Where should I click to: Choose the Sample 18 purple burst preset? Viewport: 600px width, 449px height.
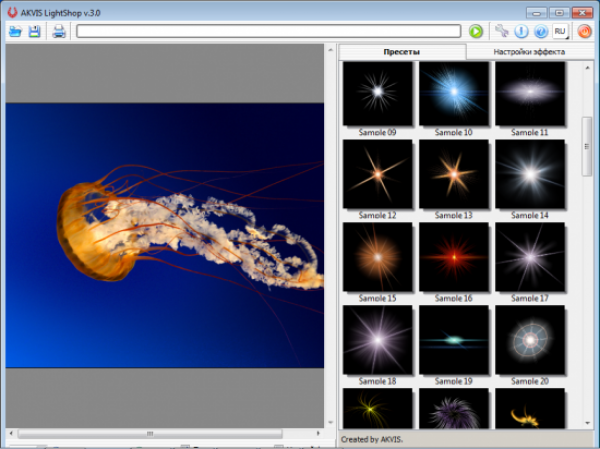pyautogui.click(x=378, y=340)
